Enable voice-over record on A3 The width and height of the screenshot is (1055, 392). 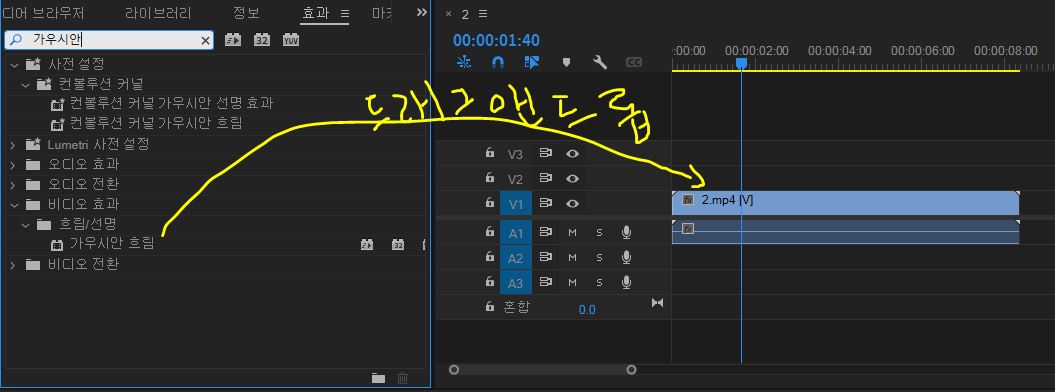[626, 282]
